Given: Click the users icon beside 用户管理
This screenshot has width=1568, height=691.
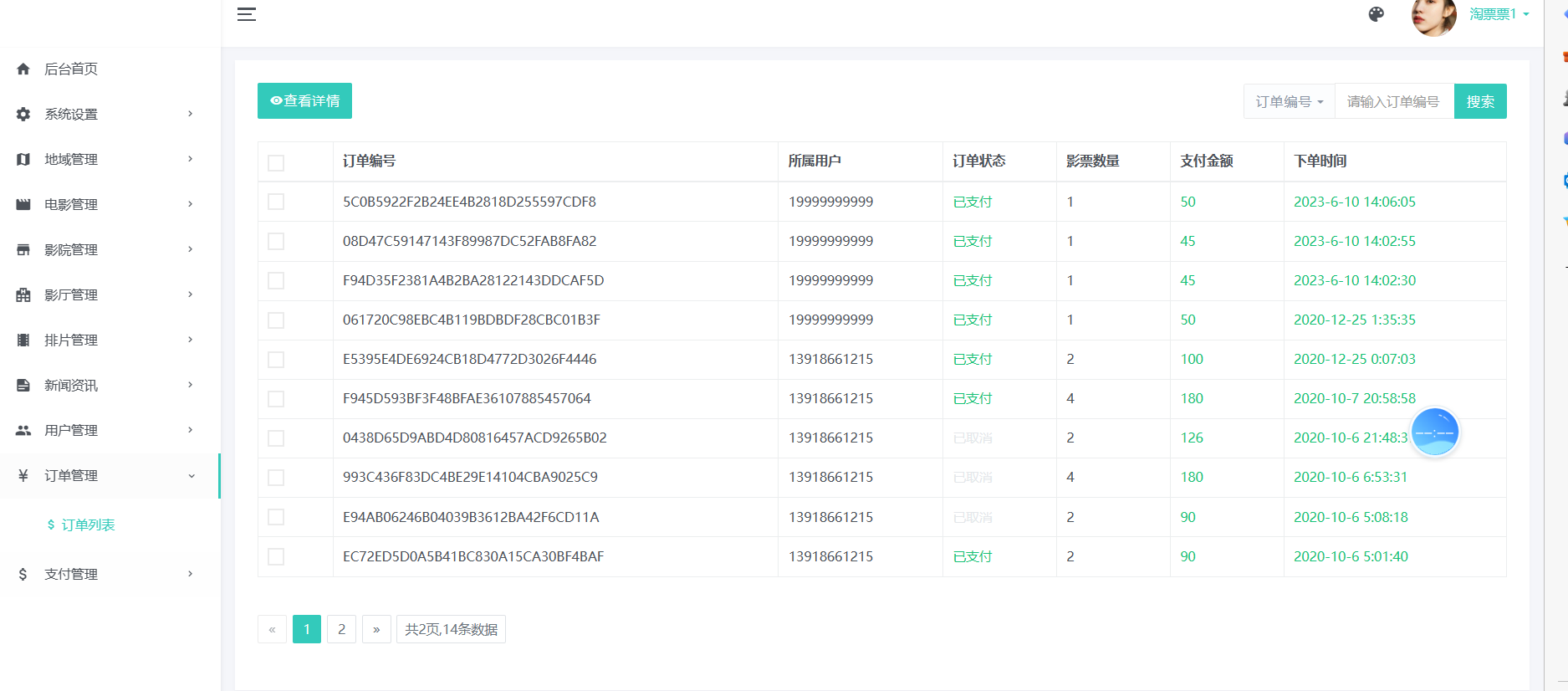Looking at the screenshot, I should (23, 430).
